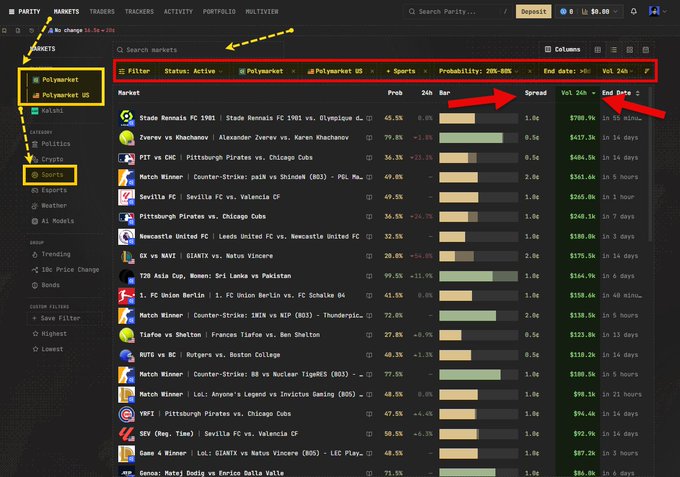Remove the Probability filter chip
Screen dimensions: 680x477
[x=530, y=71]
